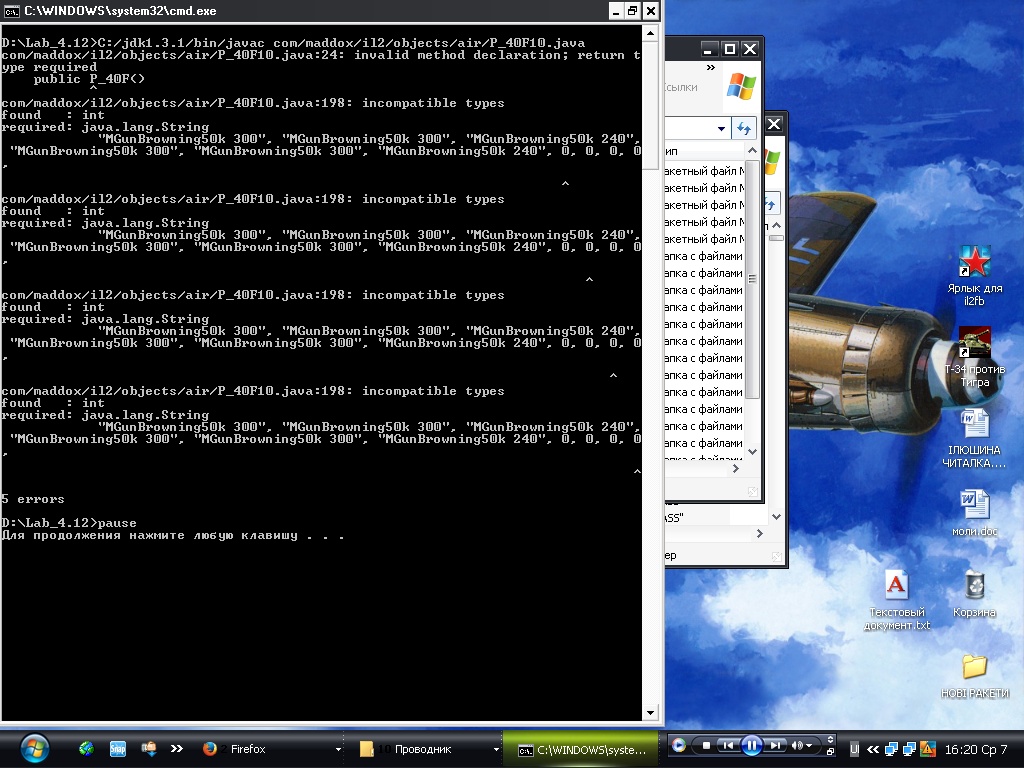Expand hidden system tray icons
This screenshot has width=1024, height=768.
[x=872, y=749]
